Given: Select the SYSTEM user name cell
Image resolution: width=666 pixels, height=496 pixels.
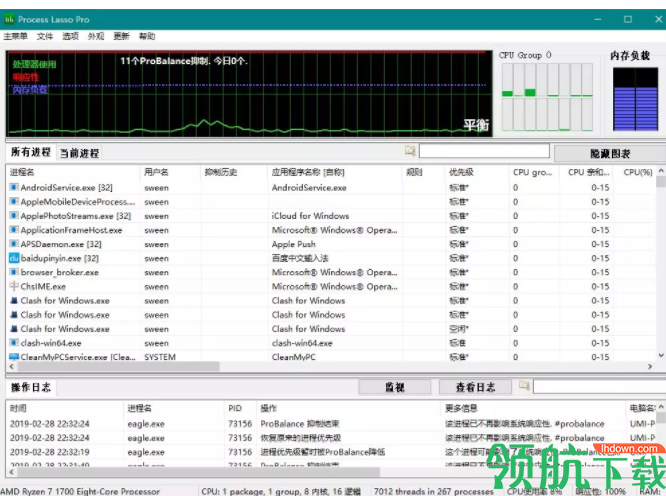Looking at the screenshot, I should pos(160,357).
